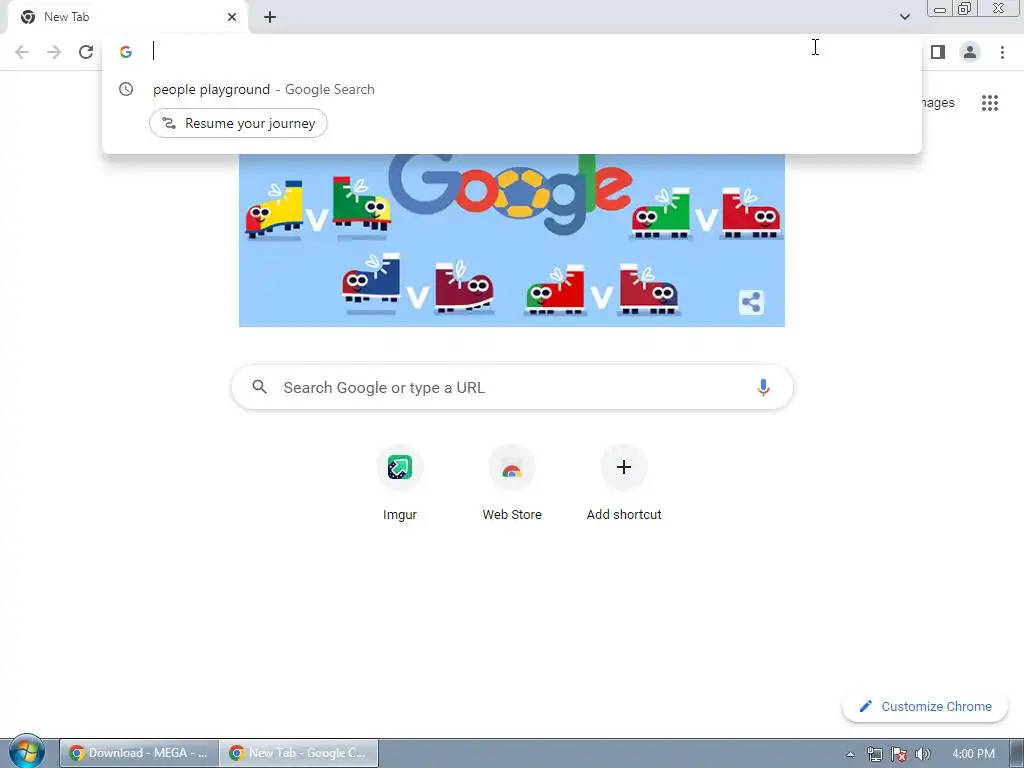The width and height of the screenshot is (1024, 768).
Task: Share the Google Doodle
Action: pos(751,302)
